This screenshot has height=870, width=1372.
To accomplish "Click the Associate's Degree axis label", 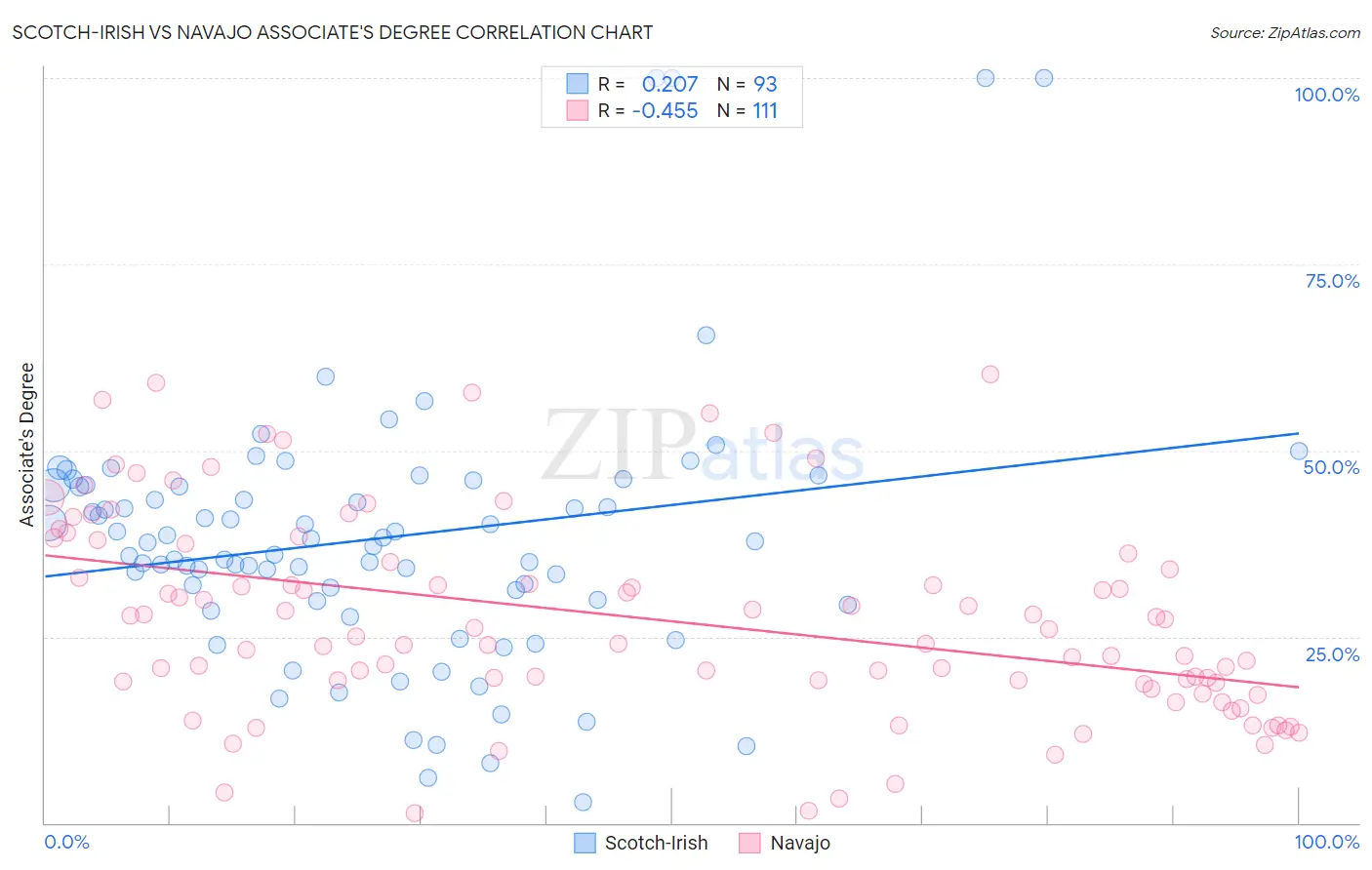I will tap(26, 445).
